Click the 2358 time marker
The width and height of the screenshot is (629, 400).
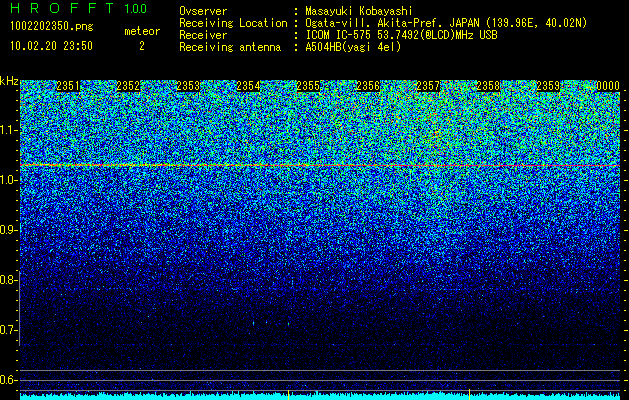488,86
